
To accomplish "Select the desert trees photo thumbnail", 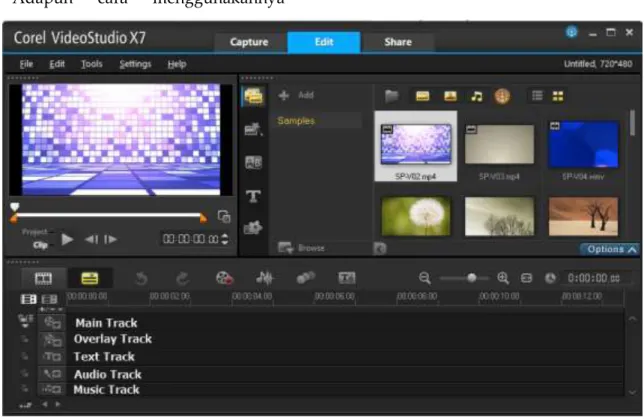I will point(583,216).
